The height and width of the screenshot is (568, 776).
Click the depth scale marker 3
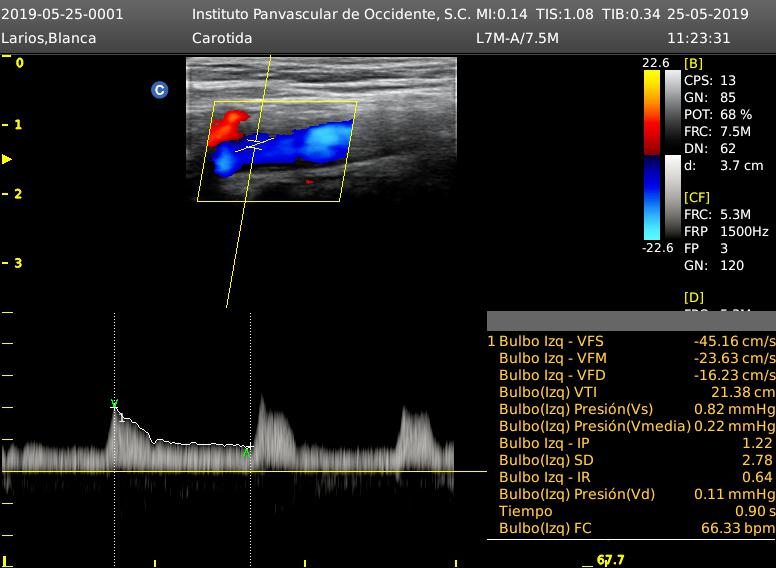18,263
